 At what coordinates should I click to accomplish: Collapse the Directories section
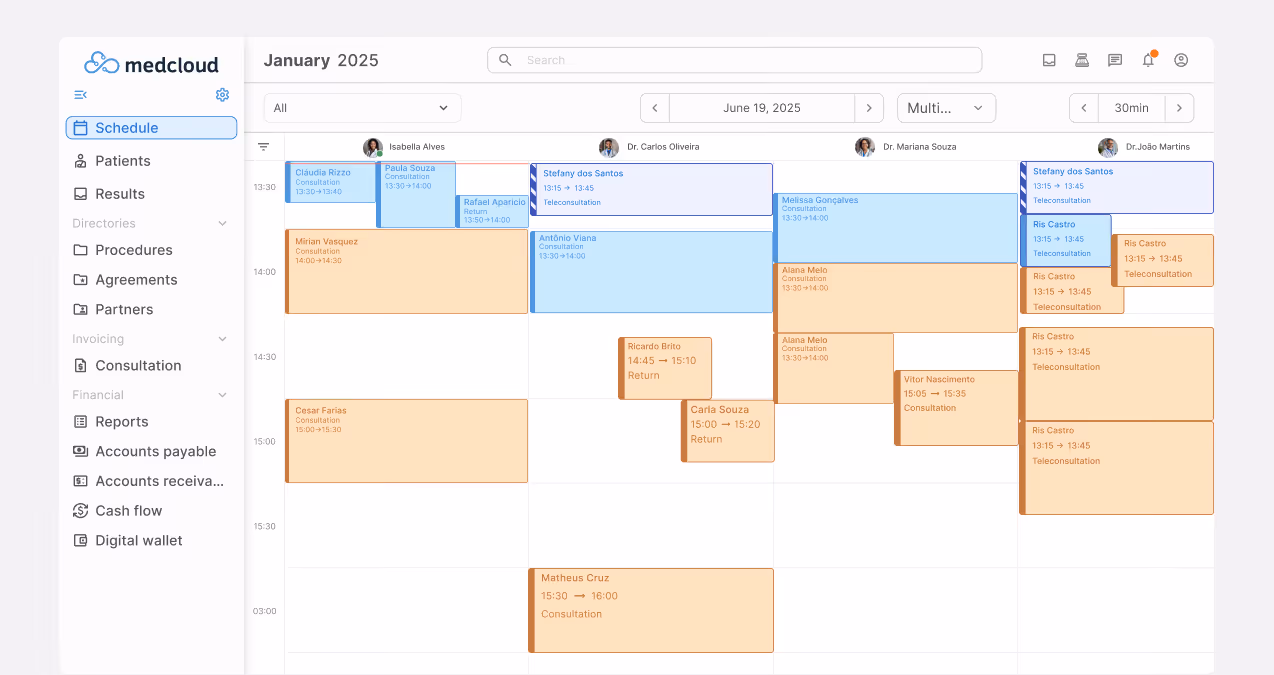click(222, 222)
